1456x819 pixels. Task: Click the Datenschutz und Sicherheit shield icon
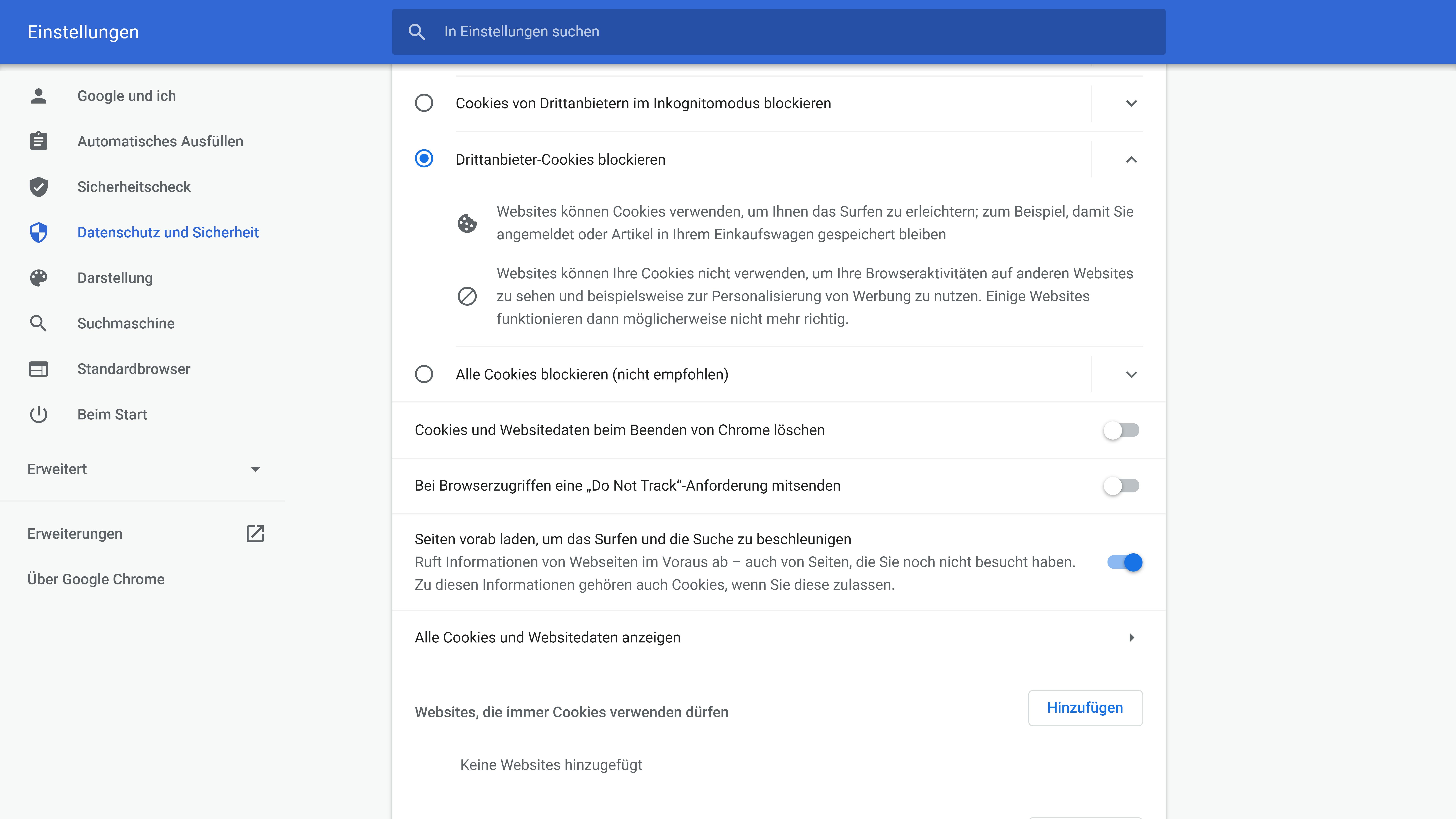click(x=38, y=232)
